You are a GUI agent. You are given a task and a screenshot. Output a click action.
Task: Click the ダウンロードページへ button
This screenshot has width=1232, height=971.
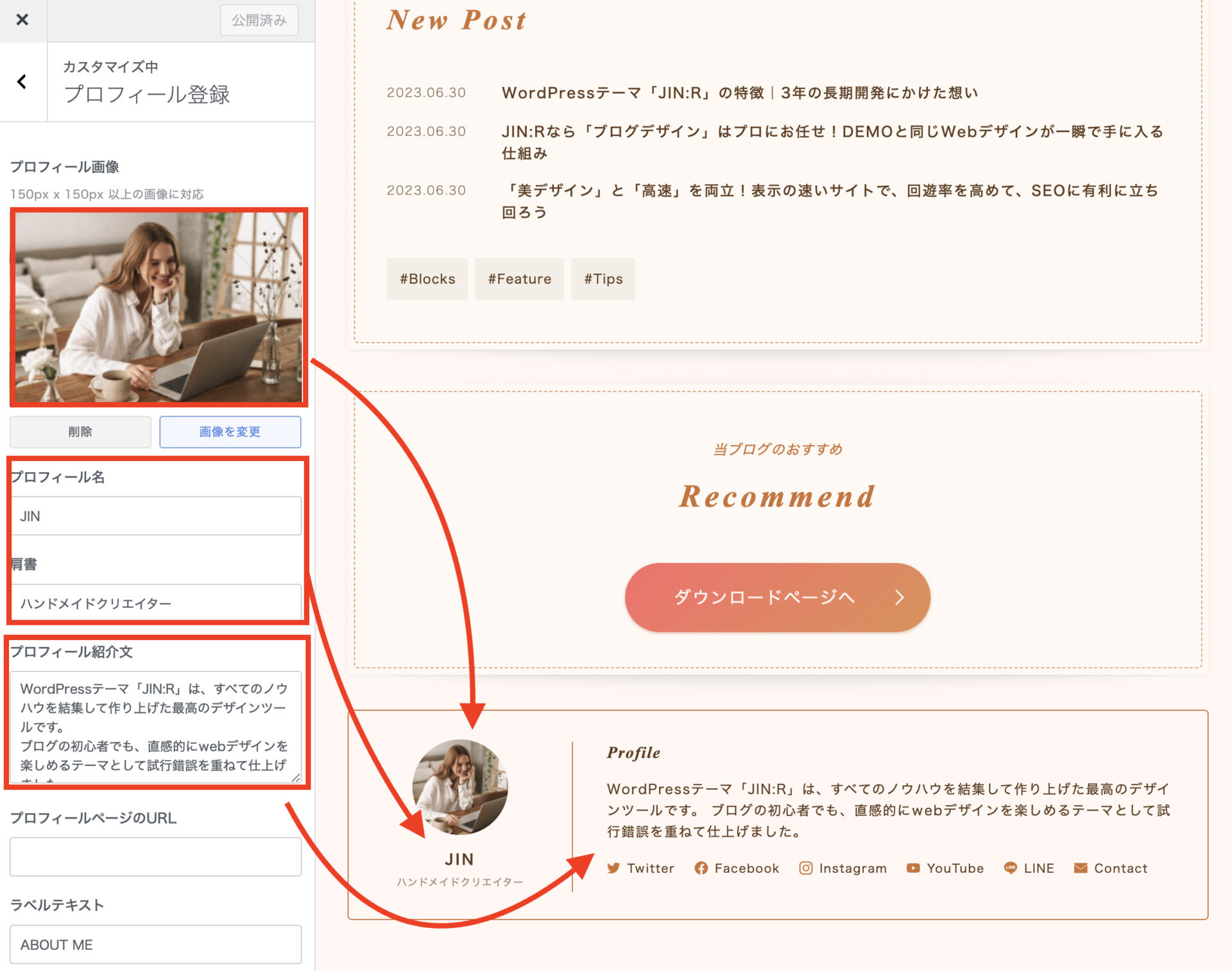(x=777, y=597)
